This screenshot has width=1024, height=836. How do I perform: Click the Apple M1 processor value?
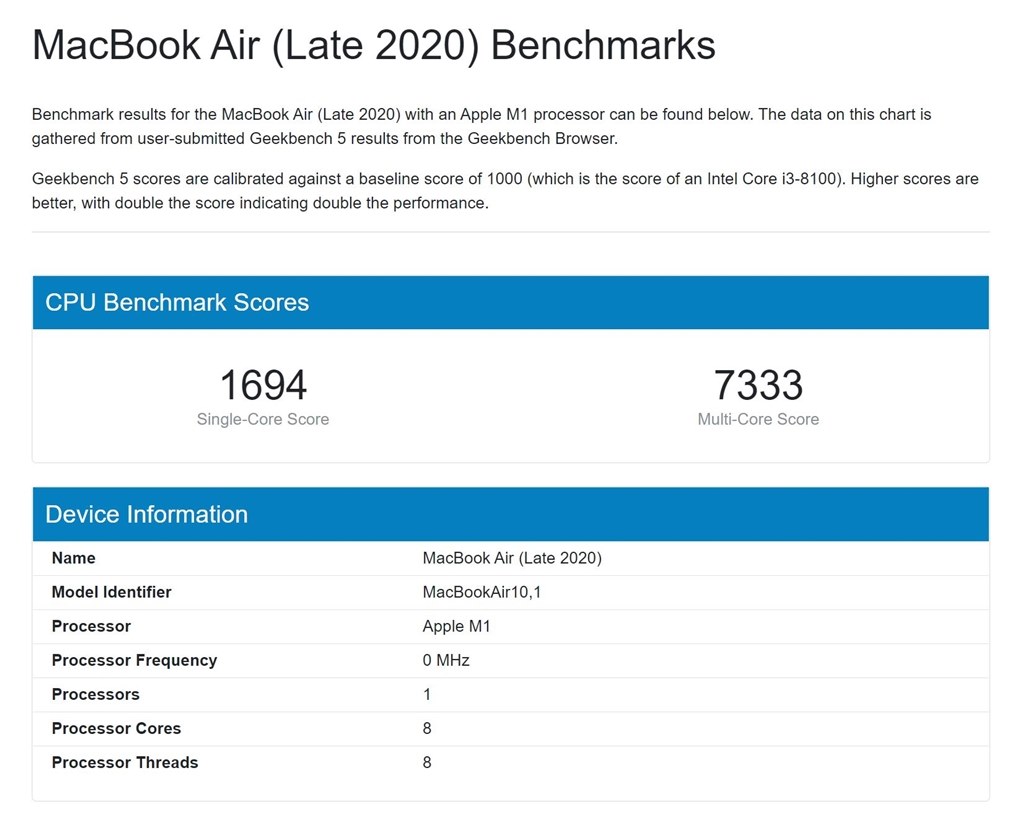coord(456,626)
